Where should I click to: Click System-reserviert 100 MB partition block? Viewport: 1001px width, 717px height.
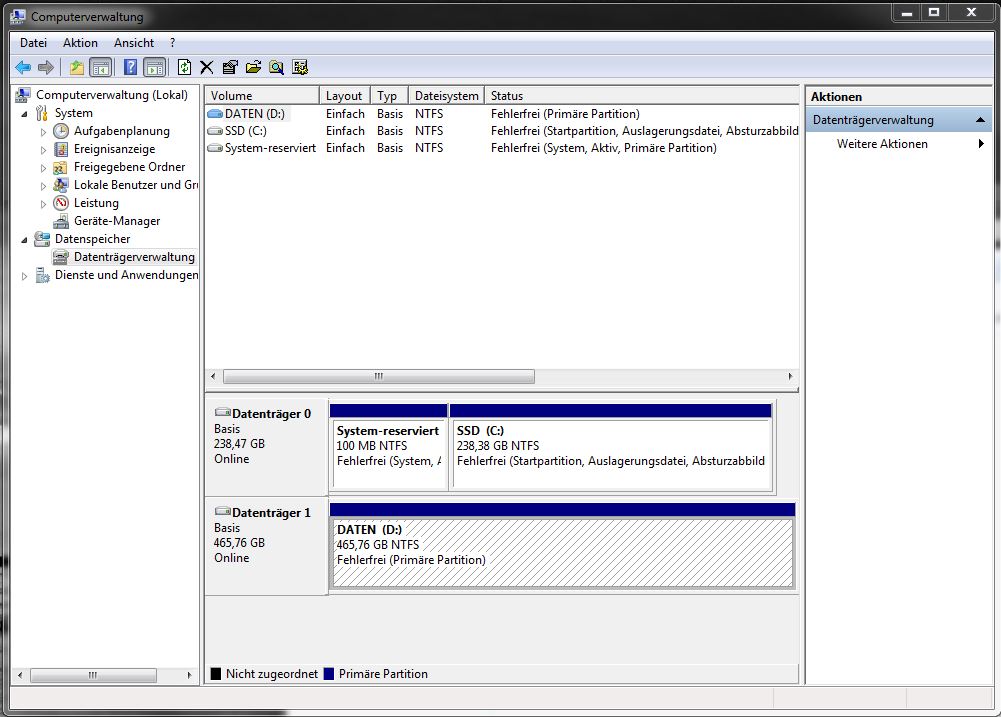coord(389,447)
